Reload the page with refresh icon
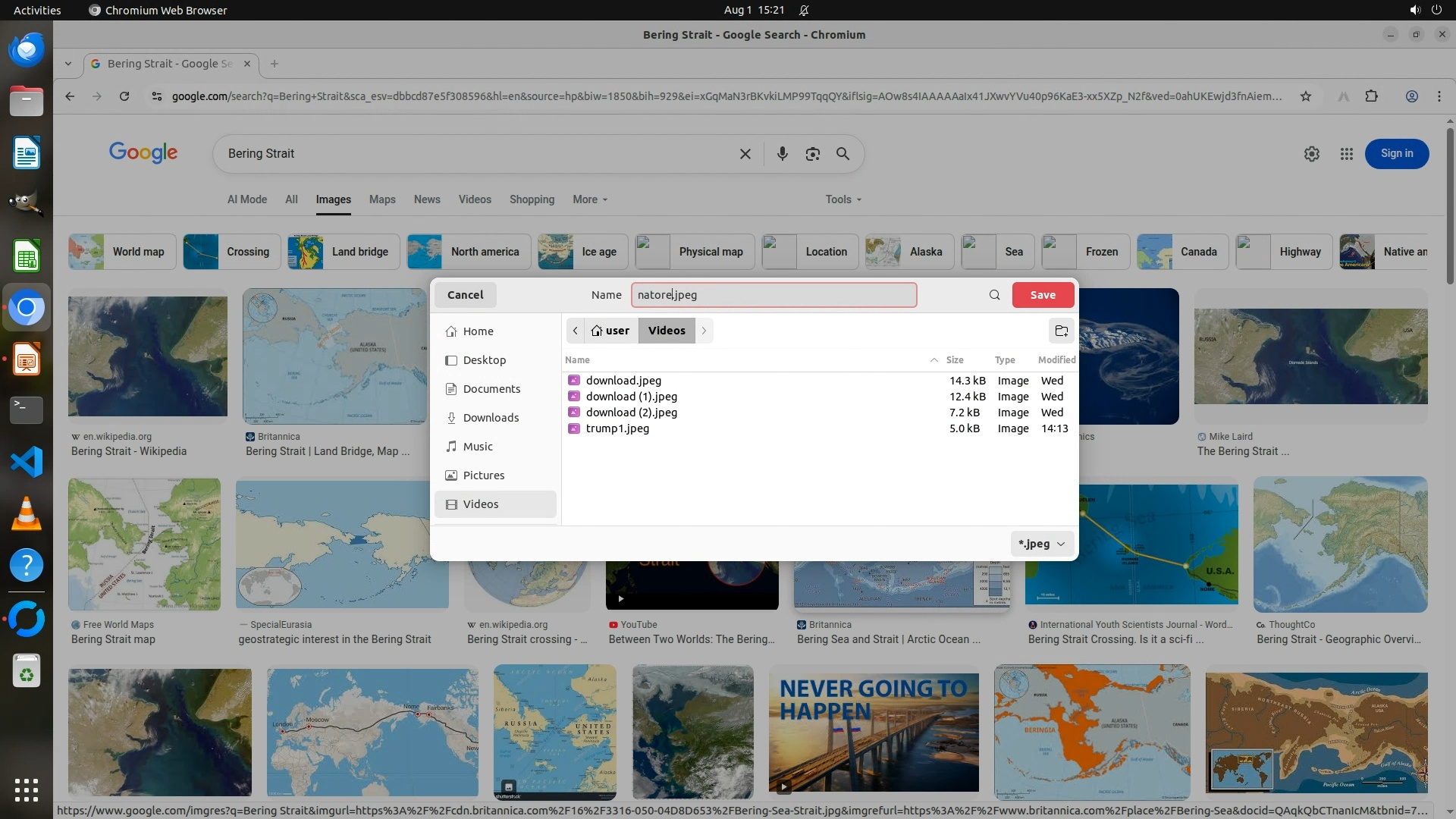 (x=124, y=96)
